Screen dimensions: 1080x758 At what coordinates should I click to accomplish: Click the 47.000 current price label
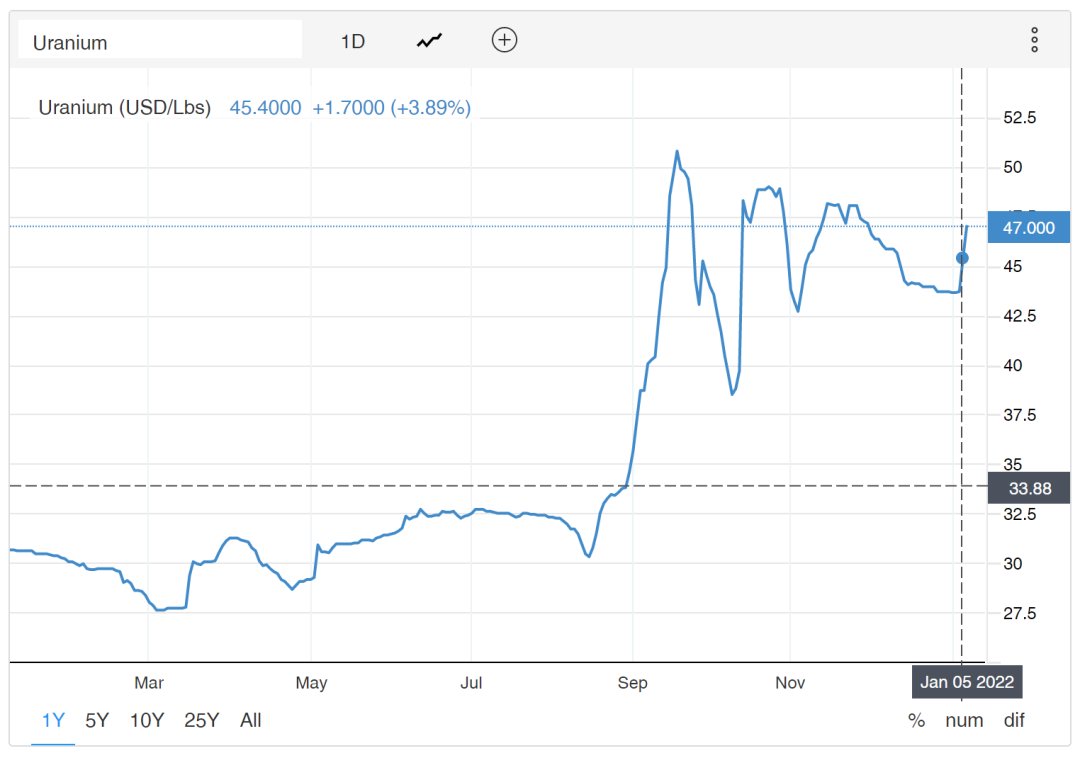tap(1028, 228)
